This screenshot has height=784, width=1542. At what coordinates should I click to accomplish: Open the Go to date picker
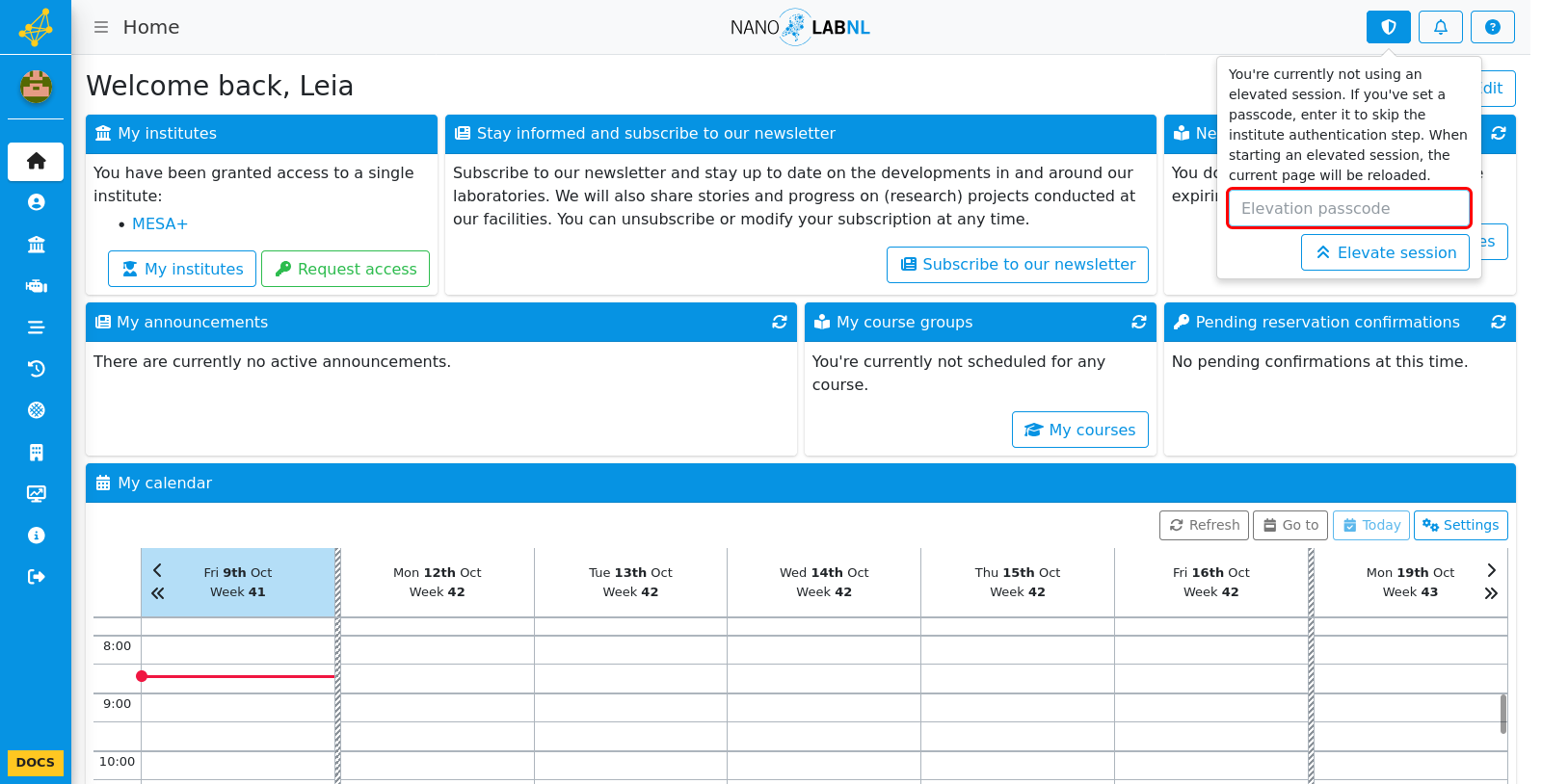[x=1290, y=525]
